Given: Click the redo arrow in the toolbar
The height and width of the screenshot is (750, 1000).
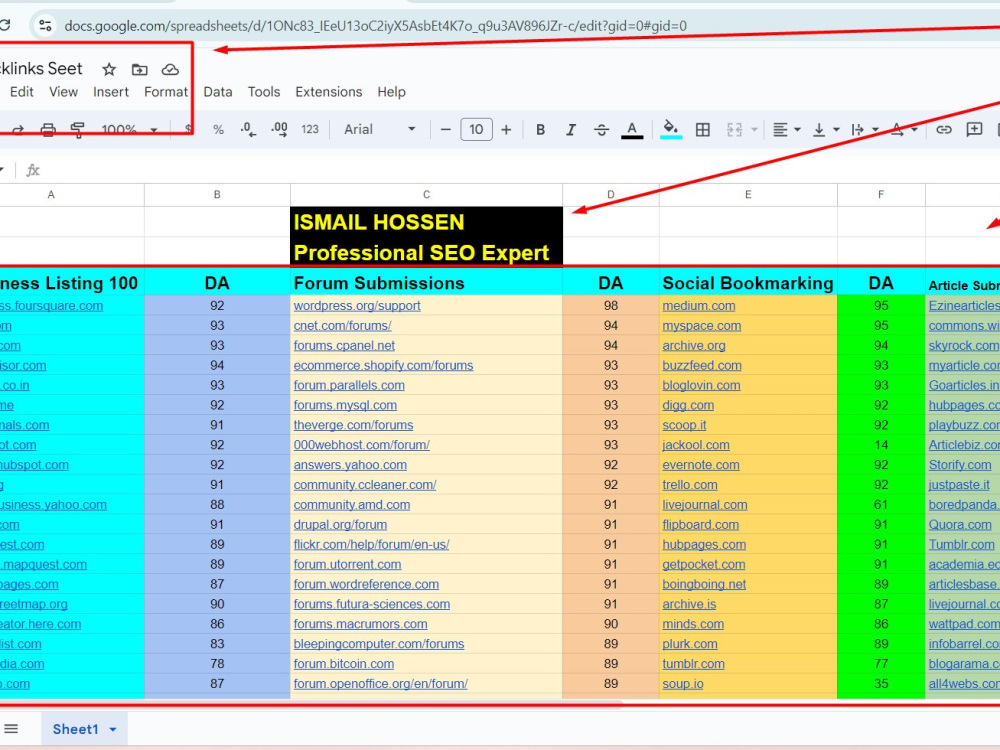Looking at the screenshot, I should (x=18, y=130).
